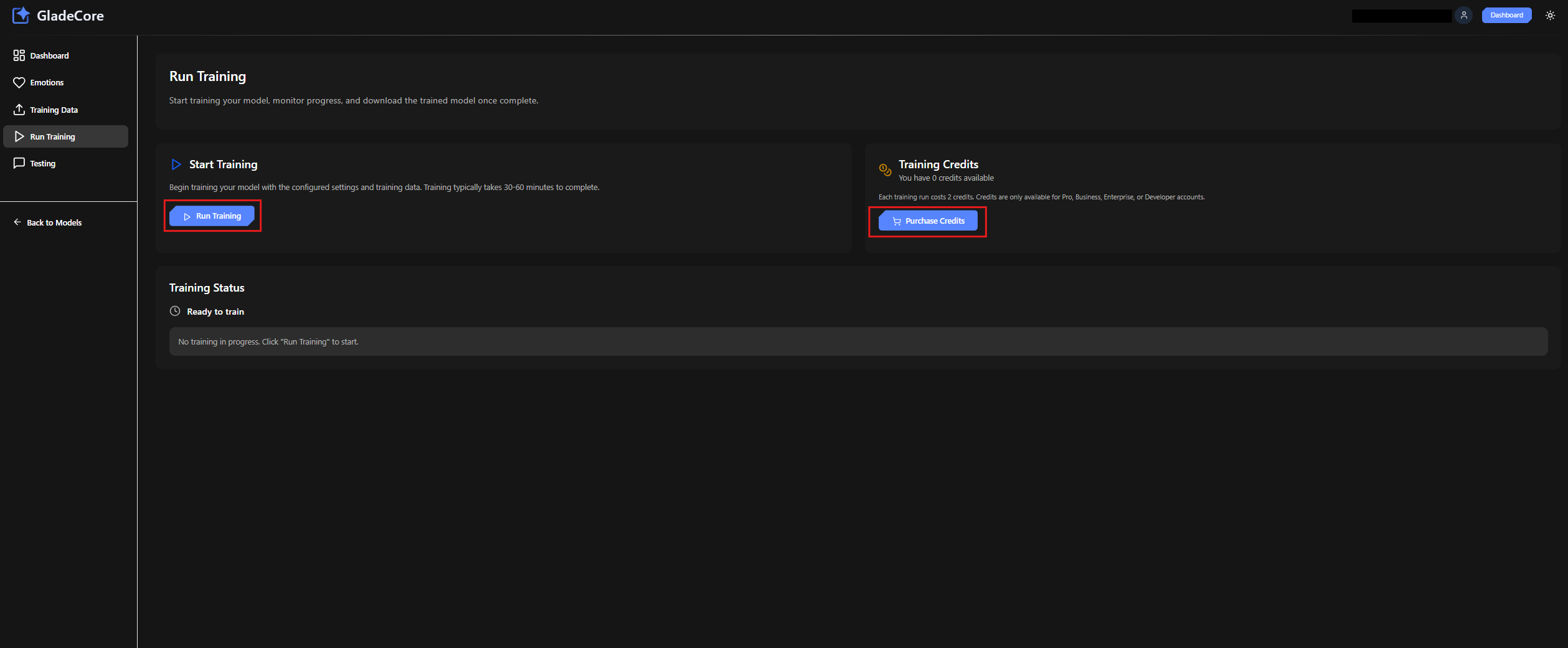The width and height of the screenshot is (1568, 648).
Task: Click the user profile icon top right
Action: 1463,15
